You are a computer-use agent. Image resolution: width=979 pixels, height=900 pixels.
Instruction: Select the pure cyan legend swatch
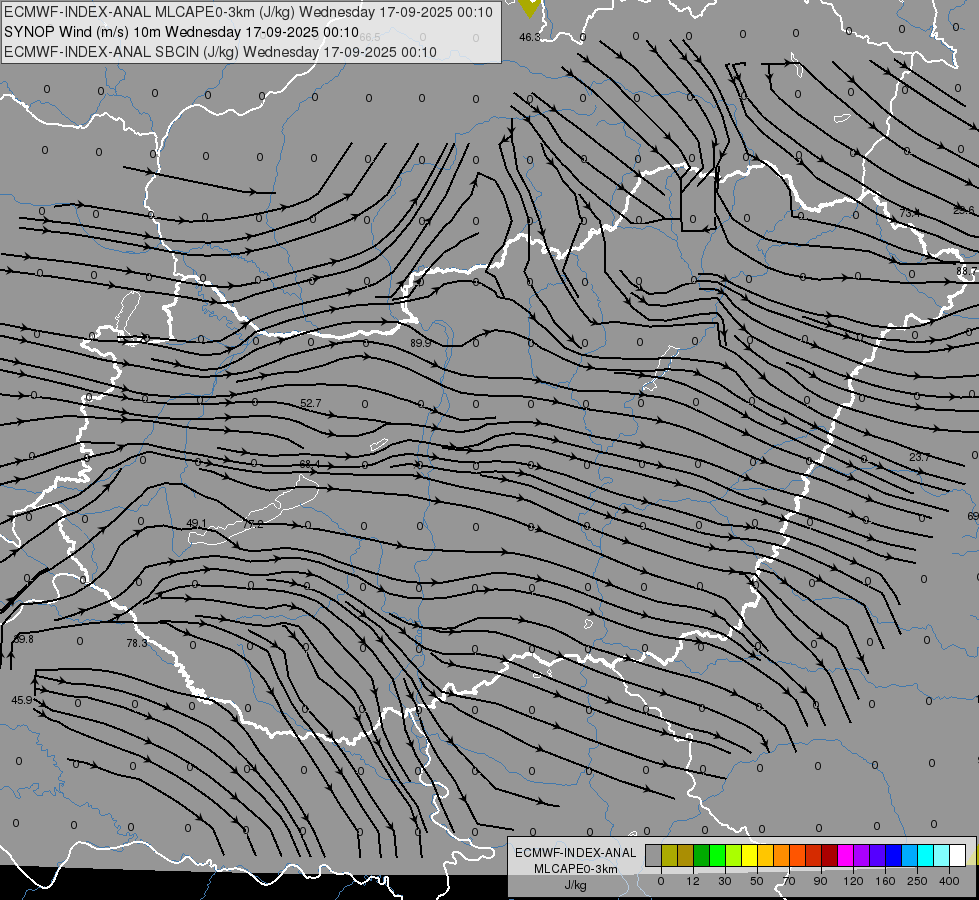(x=926, y=855)
